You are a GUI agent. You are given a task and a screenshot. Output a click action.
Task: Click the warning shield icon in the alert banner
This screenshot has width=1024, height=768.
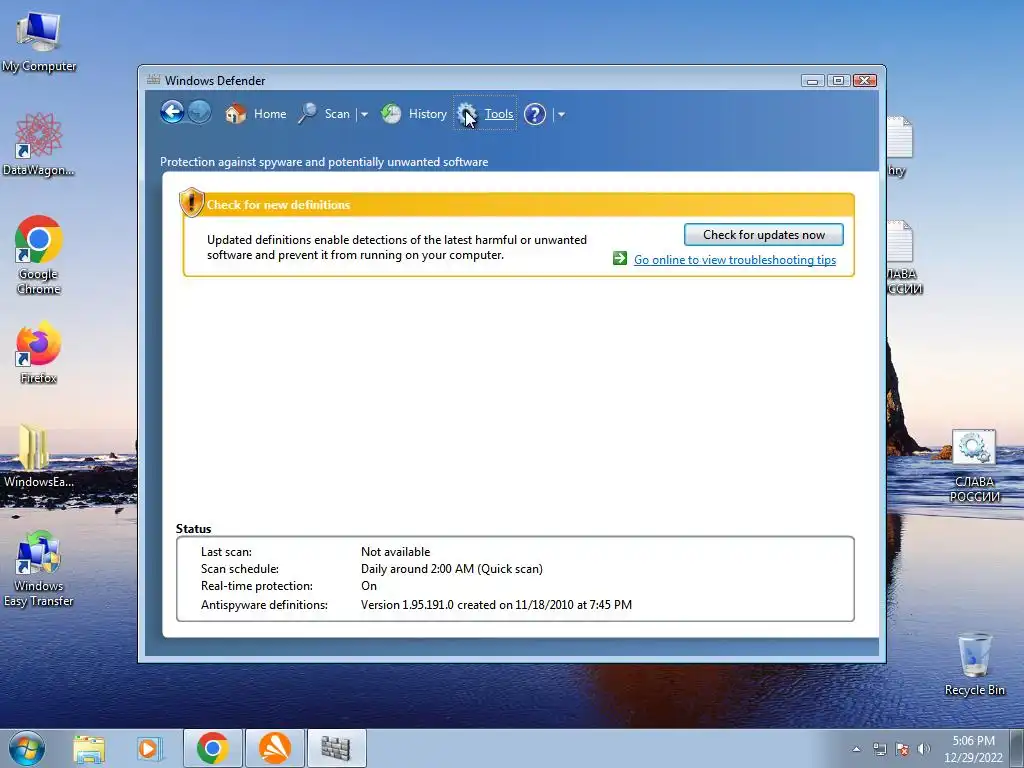191,202
